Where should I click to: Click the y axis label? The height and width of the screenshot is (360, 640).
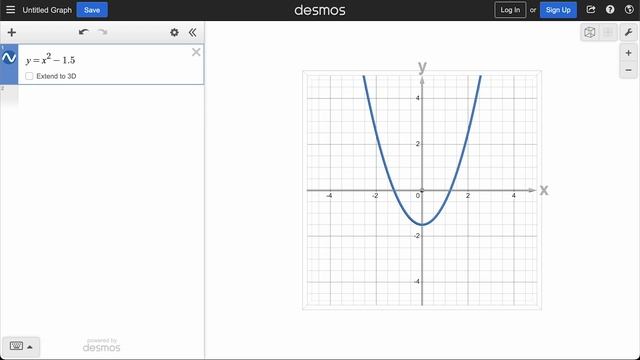click(x=422, y=66)
